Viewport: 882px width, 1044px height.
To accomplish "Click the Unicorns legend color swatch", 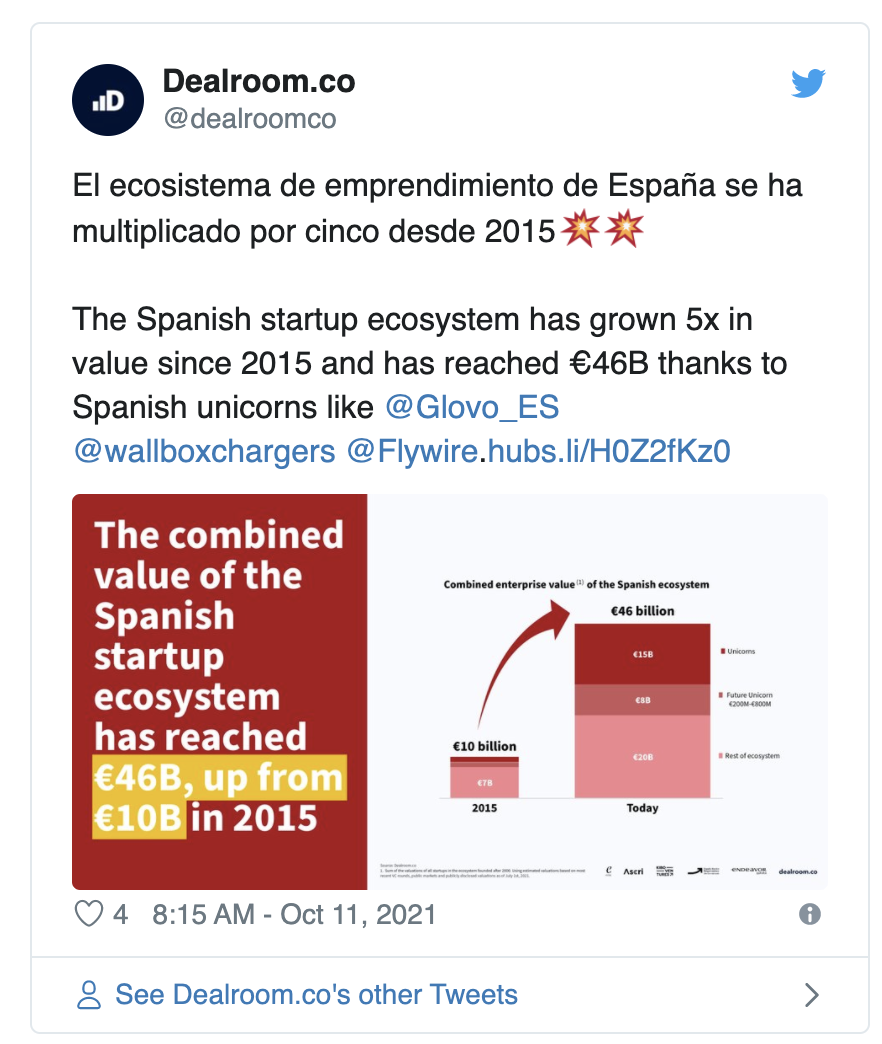I will [723, 651].
